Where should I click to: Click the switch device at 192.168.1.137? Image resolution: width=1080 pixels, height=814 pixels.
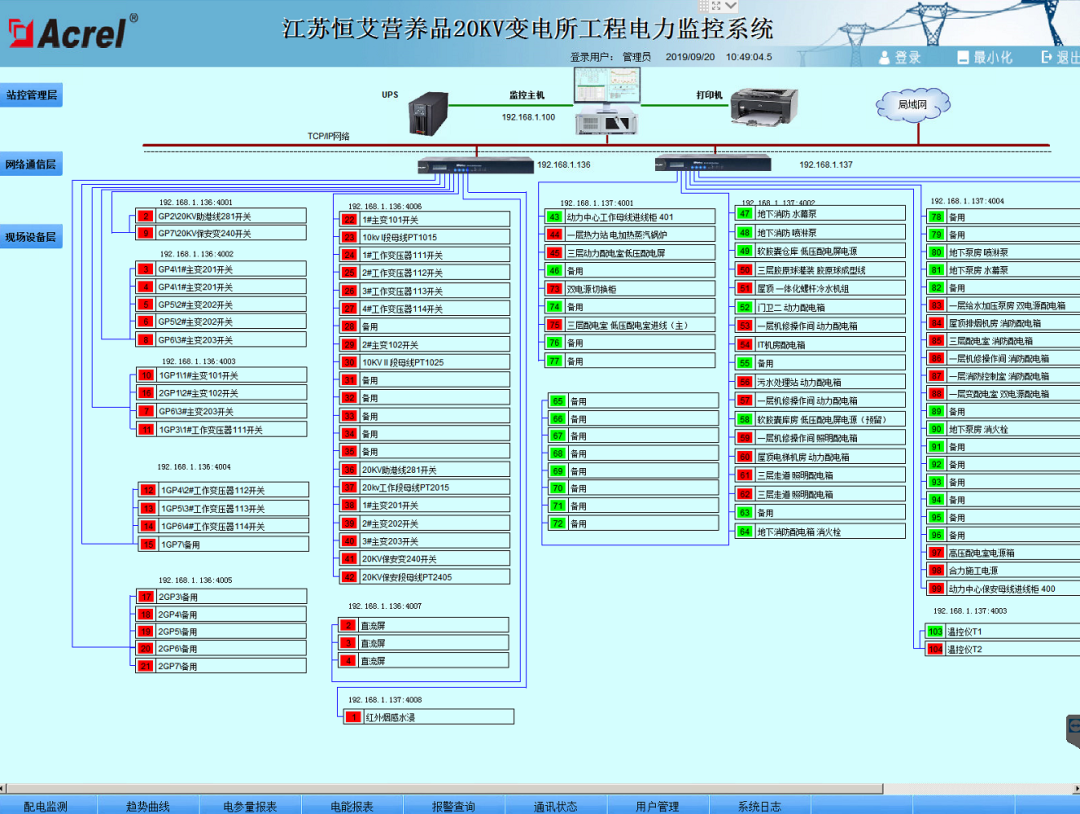[x=715, y=162]
